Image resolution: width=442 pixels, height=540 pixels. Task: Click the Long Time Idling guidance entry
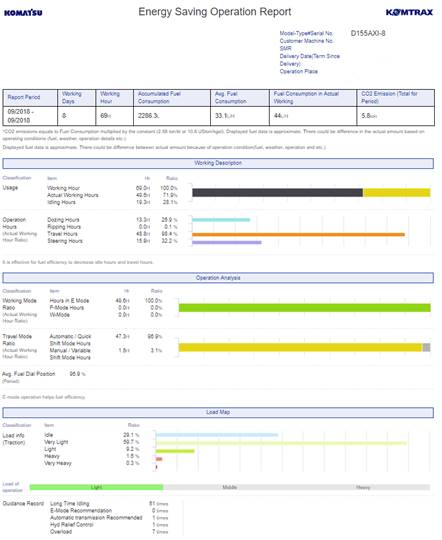click(70, 503)
